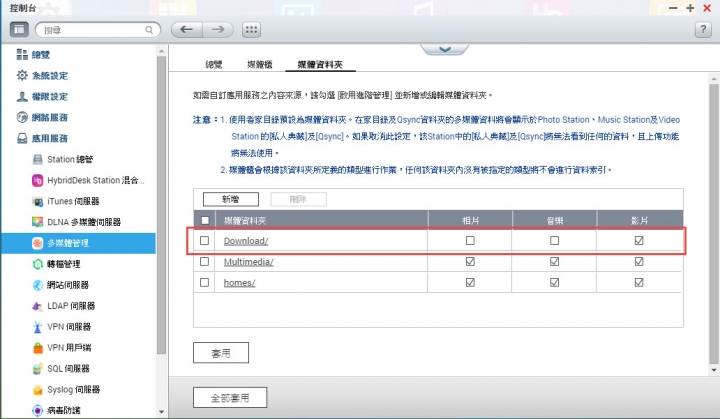The height and width of the screenshot is (419, 720).
Task: Click the HybridDesk Station icon
Action: [38, 180]
